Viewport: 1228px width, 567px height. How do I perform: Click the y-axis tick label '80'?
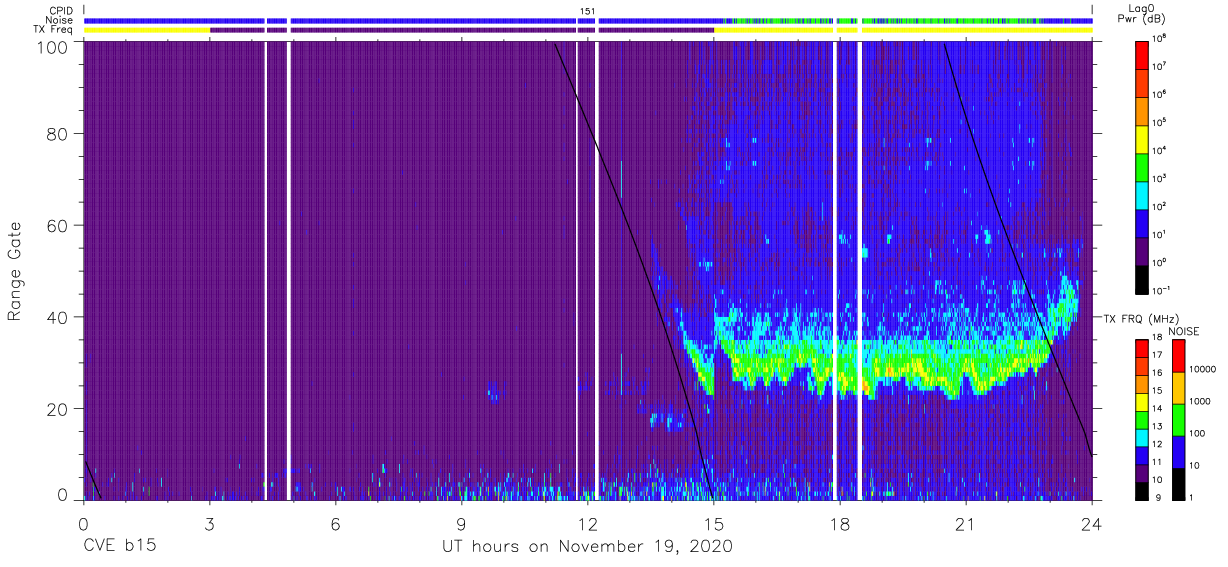pos(58,134)
